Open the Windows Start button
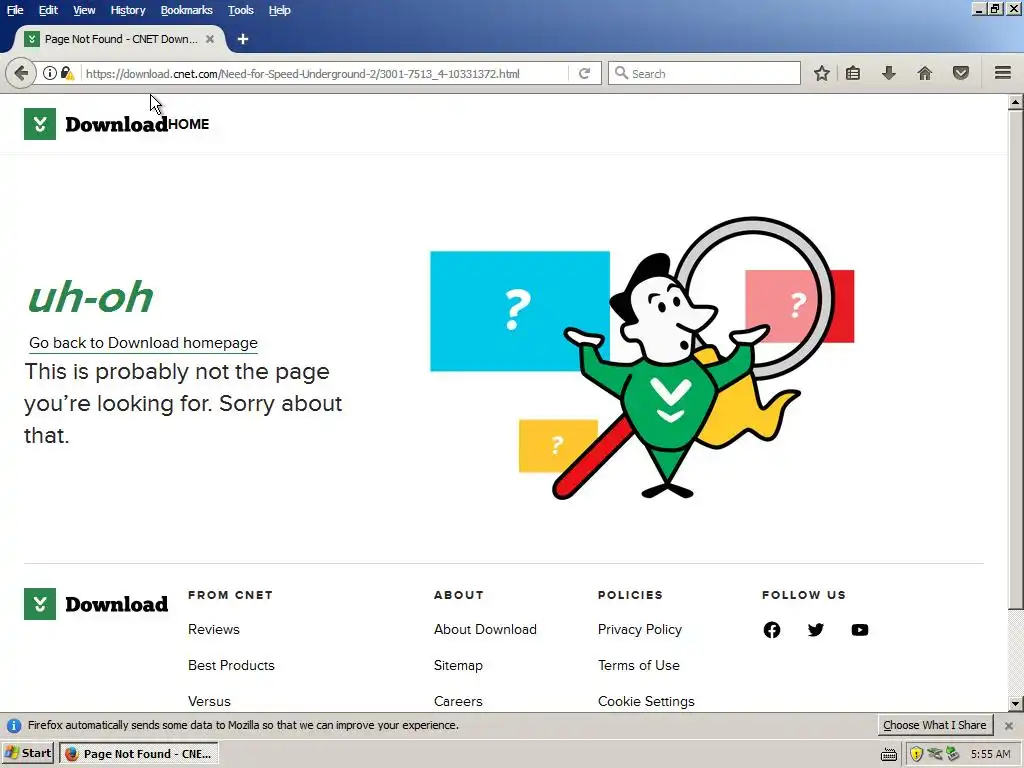The image size is (1024, 768). (28, 754)
